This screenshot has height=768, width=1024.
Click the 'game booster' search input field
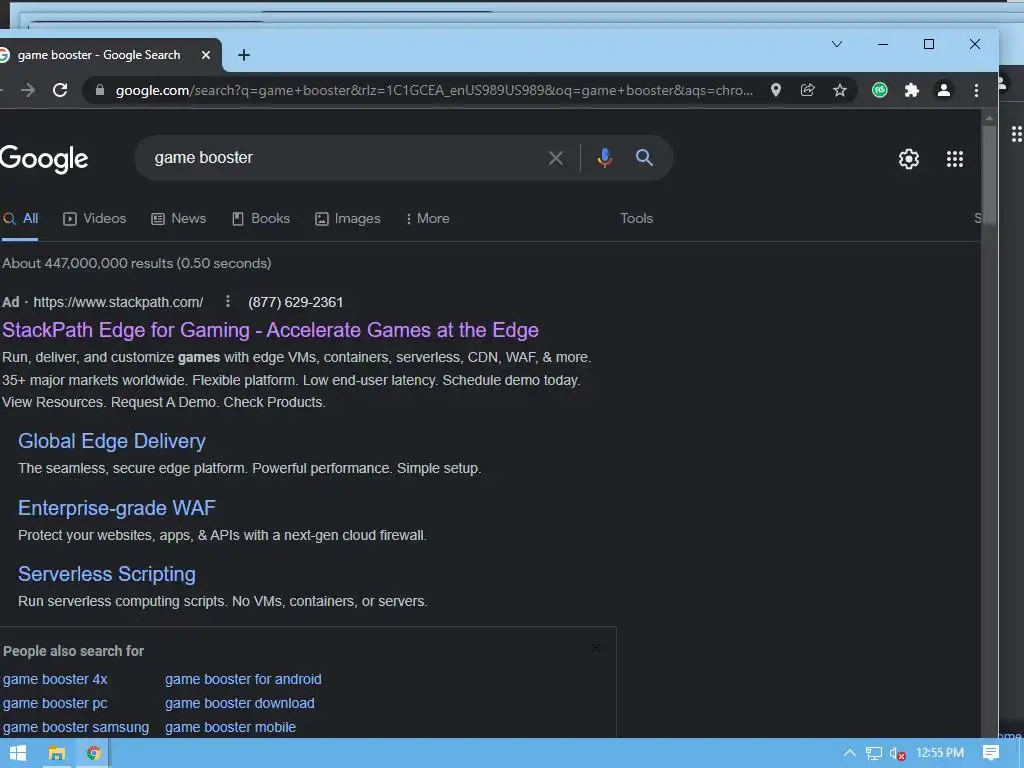pyautogui.click(x=346, y=158)
